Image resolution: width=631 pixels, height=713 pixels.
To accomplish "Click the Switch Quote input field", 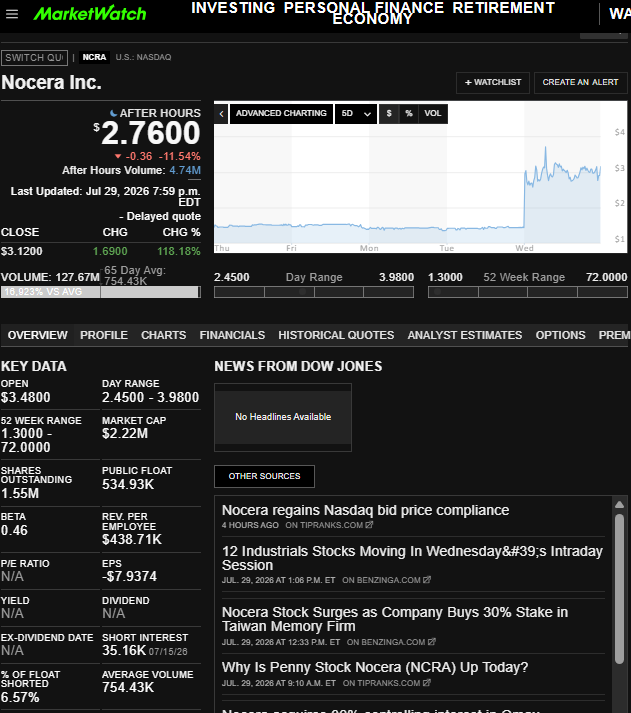I will pyautogui.click(x=35, y=58).
